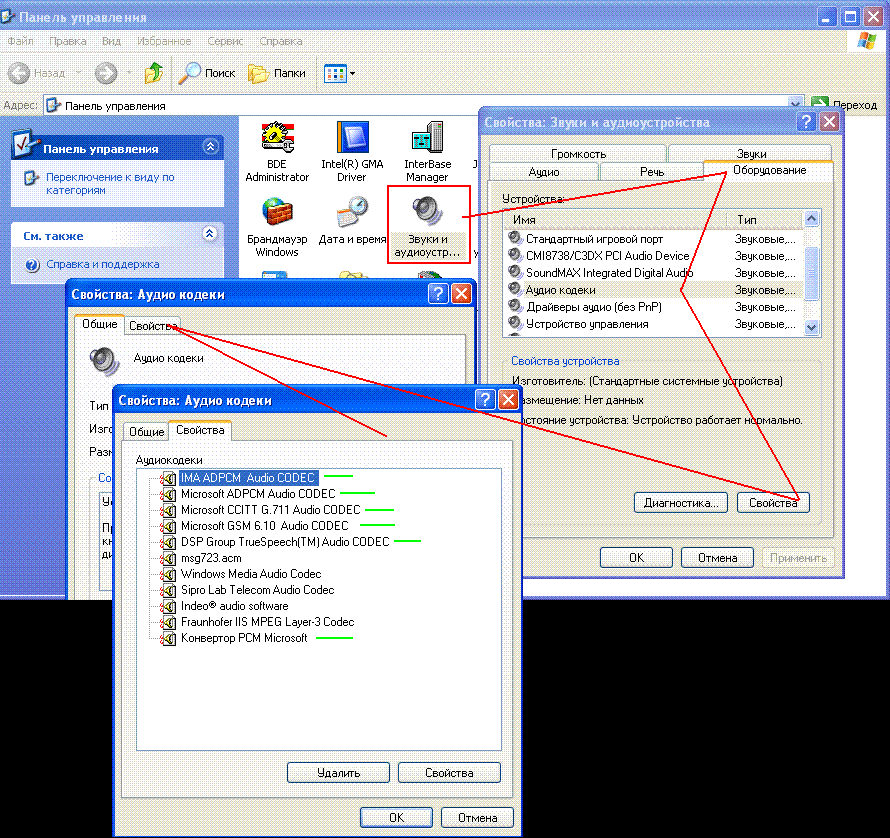
Task: Click OK in Звуки и аудиоустройства dialog
Action: 636,558
